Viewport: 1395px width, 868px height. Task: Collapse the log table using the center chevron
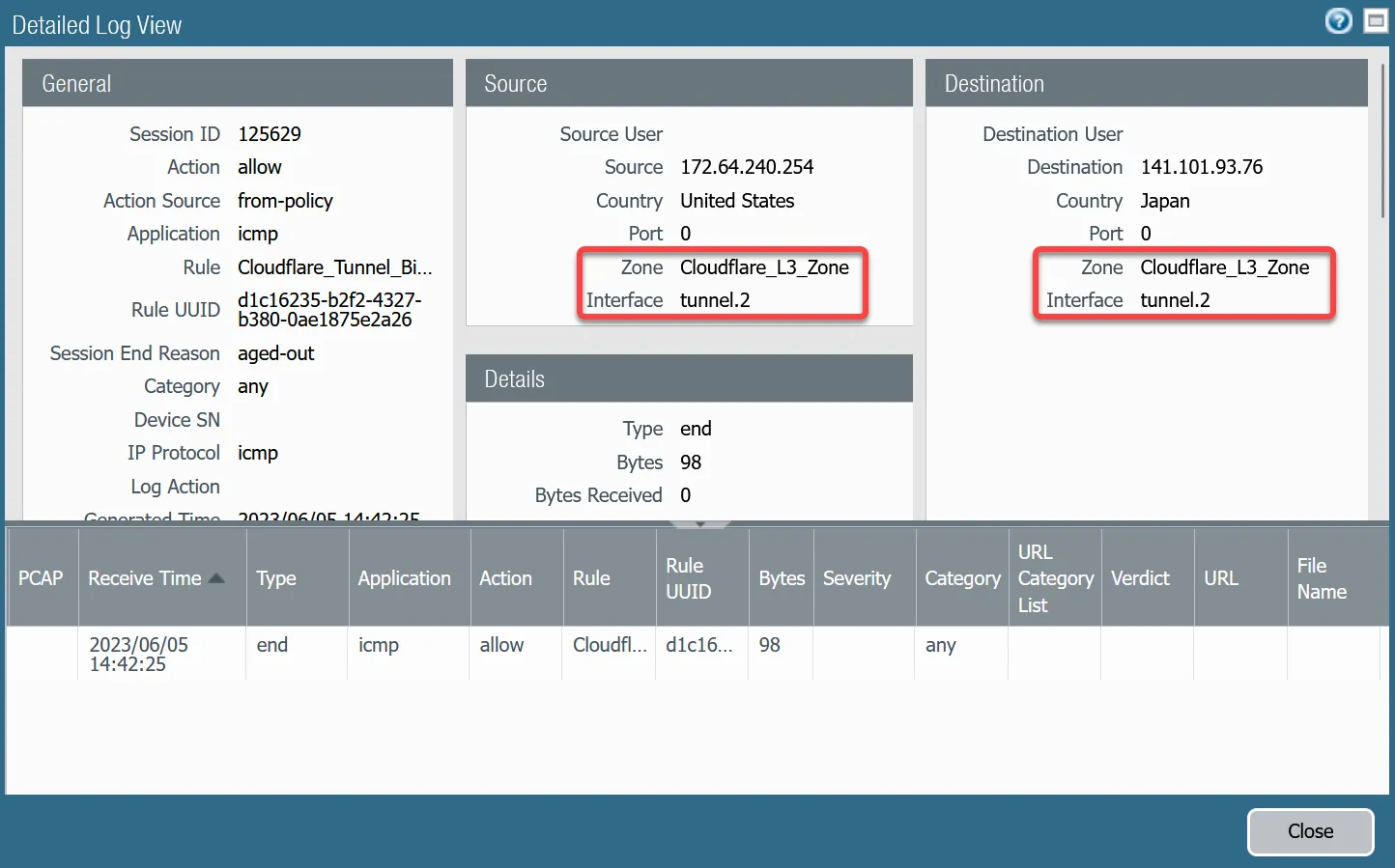[698, 522]
